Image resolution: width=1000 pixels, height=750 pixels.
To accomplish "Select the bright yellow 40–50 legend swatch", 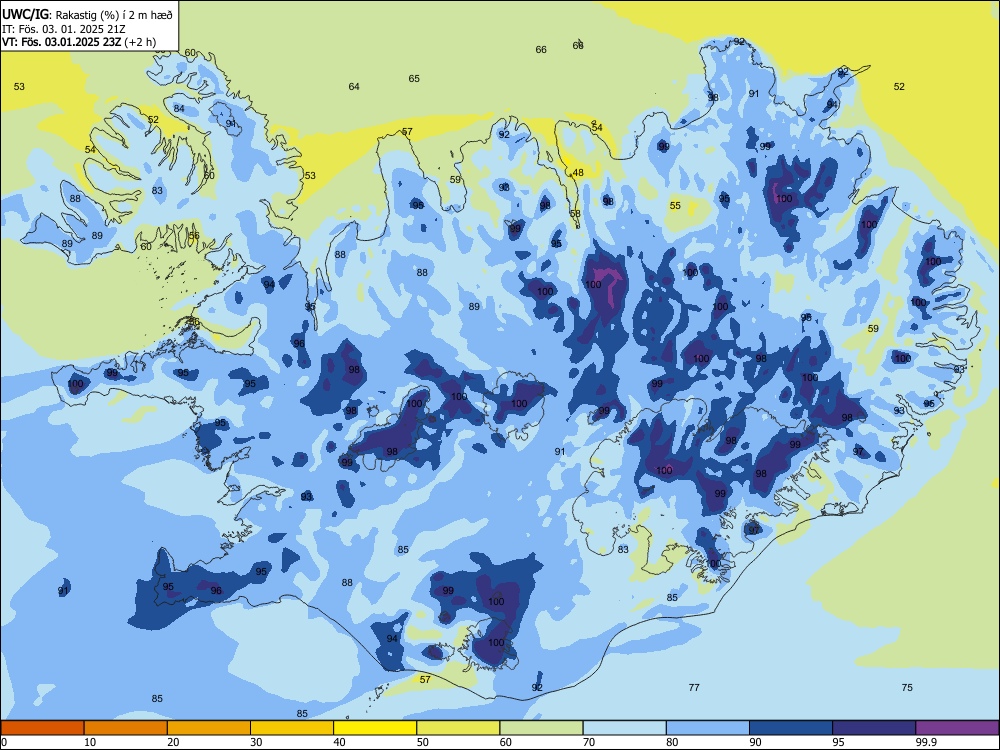I will [x=375, y=728].
